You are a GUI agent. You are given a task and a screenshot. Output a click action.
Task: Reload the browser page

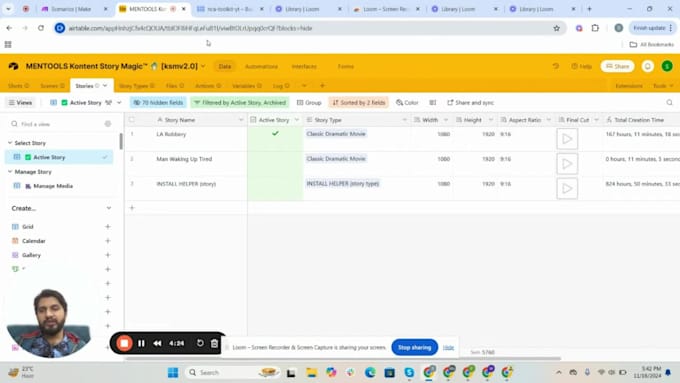tap(41, 28)
